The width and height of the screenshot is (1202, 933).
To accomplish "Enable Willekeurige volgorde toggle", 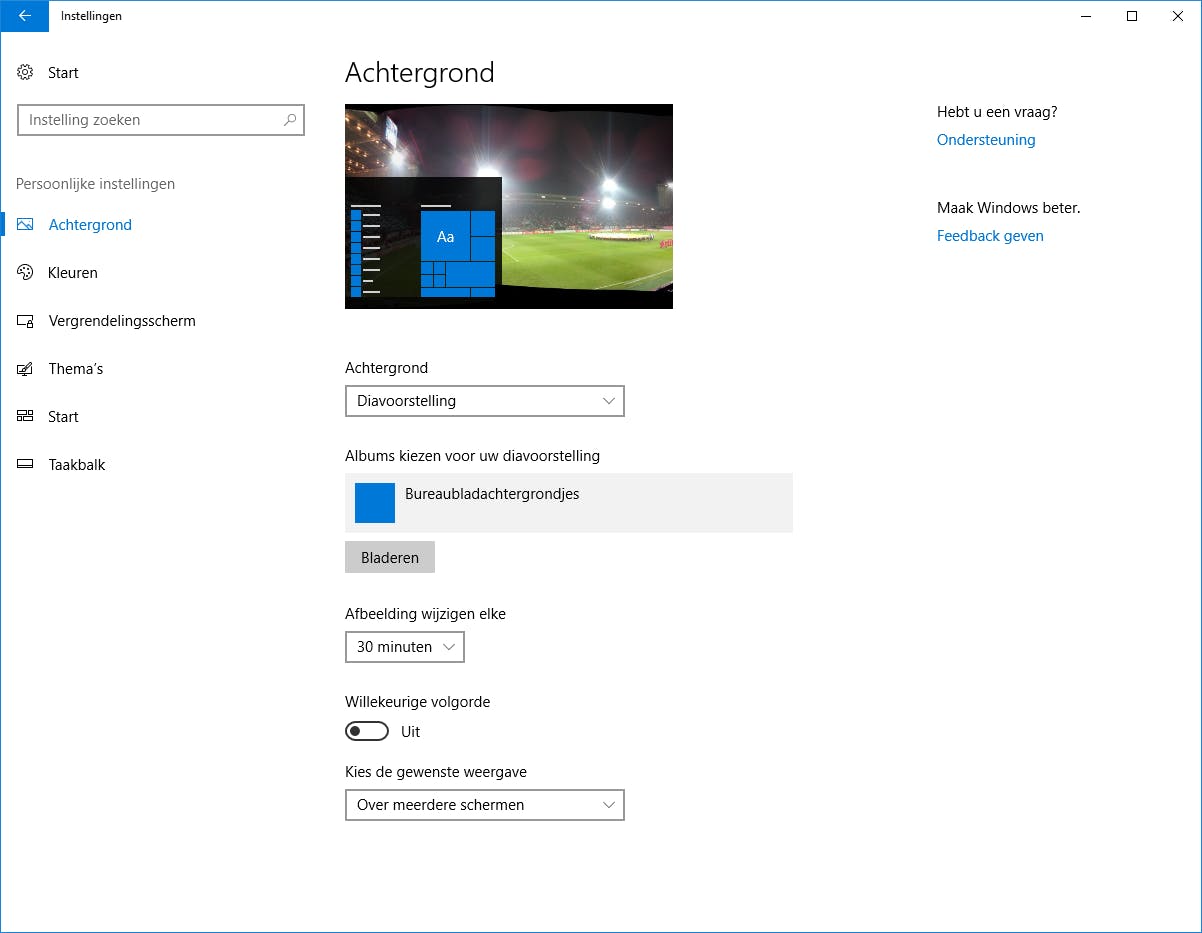I will coord(367,731).
